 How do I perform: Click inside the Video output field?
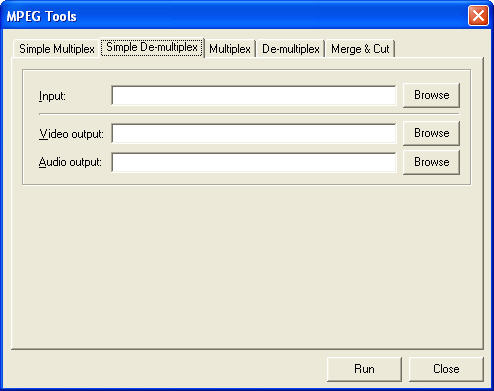(x=254, y=133)
